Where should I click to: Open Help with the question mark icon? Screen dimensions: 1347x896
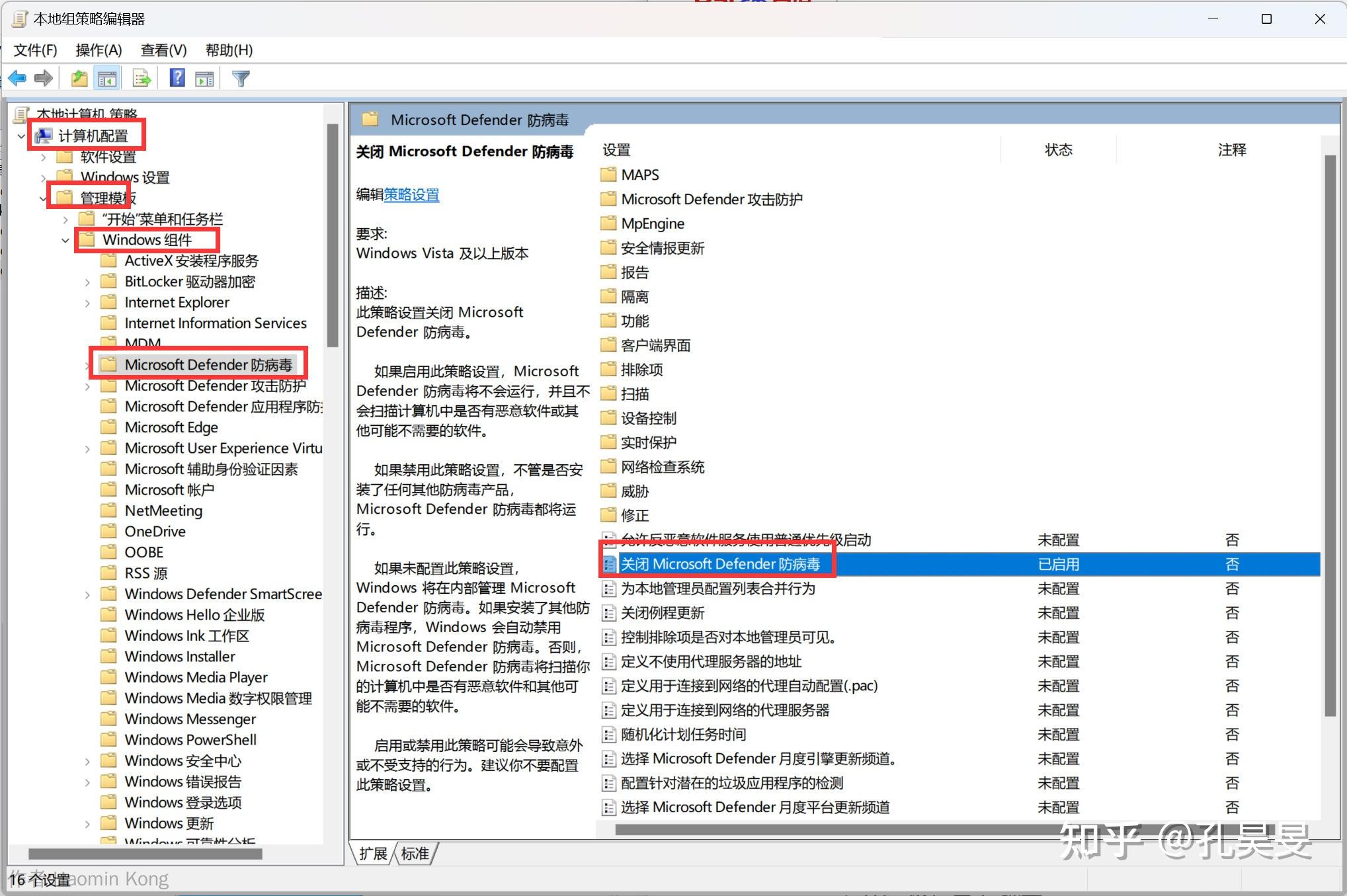177,78
